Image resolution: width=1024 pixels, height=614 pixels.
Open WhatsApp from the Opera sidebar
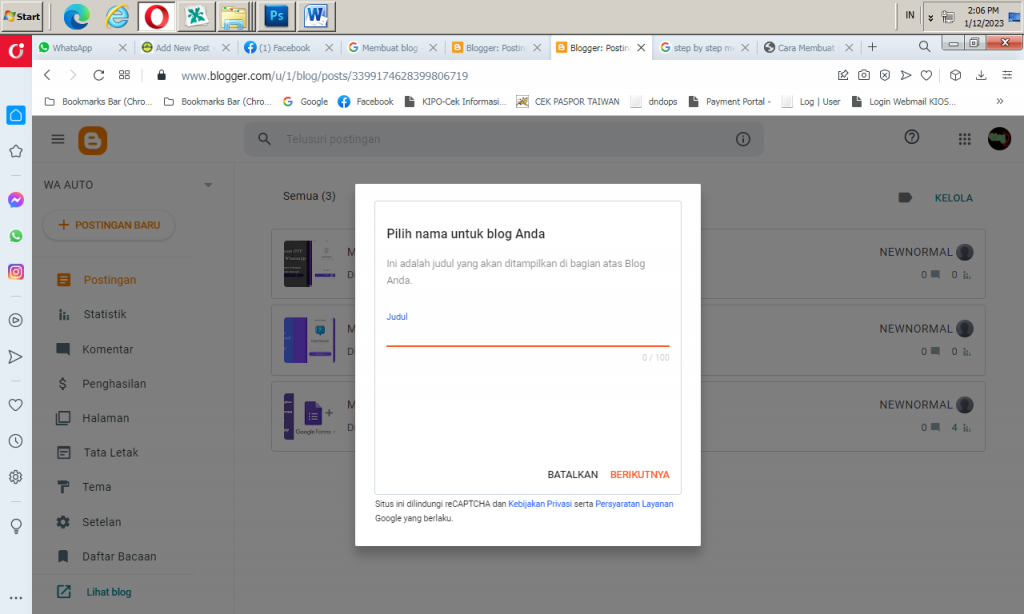[16, 236]
